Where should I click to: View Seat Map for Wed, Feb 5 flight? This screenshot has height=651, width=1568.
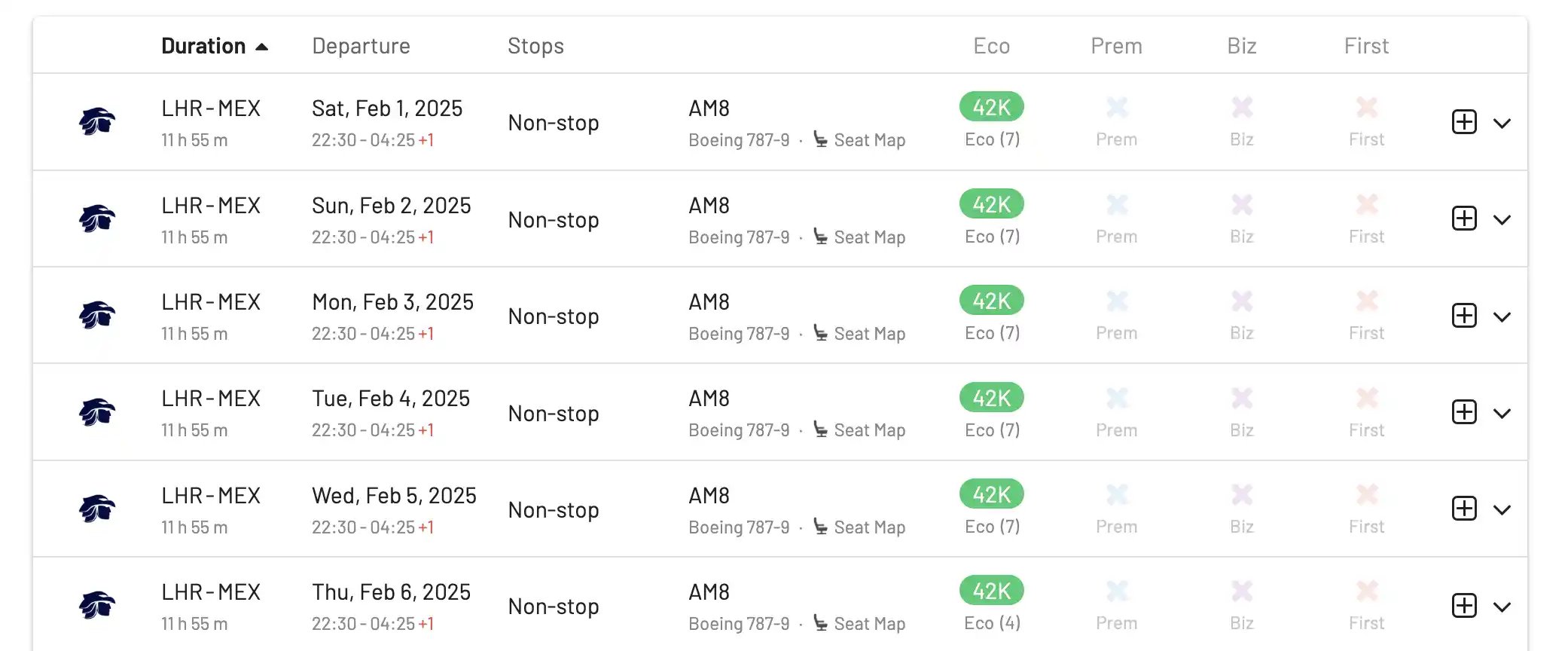(x=859, y=527)
